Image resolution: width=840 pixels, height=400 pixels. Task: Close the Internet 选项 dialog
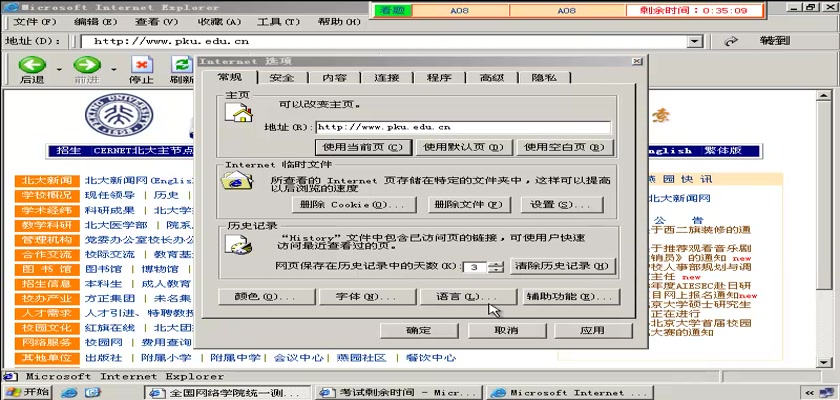[636, 62]
